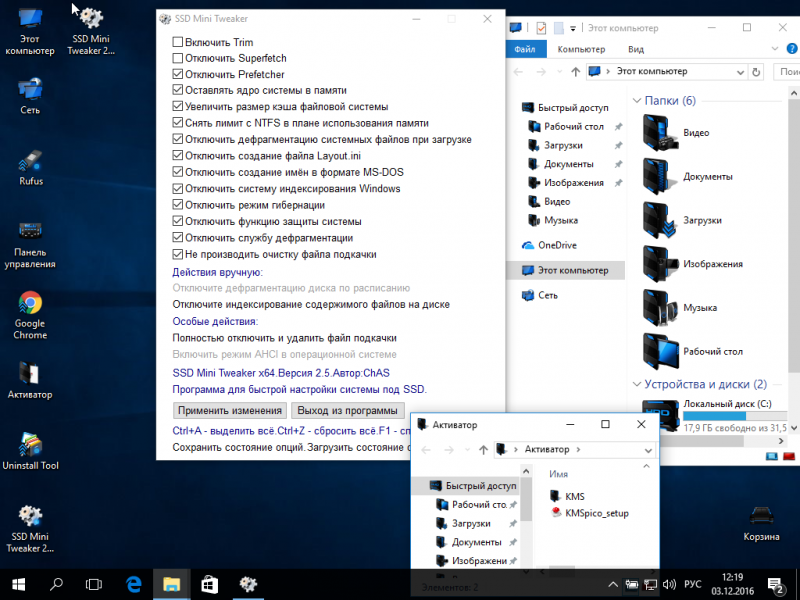
Task: Click the Поиск field in Explorer
Action: (x=787, y=72)
